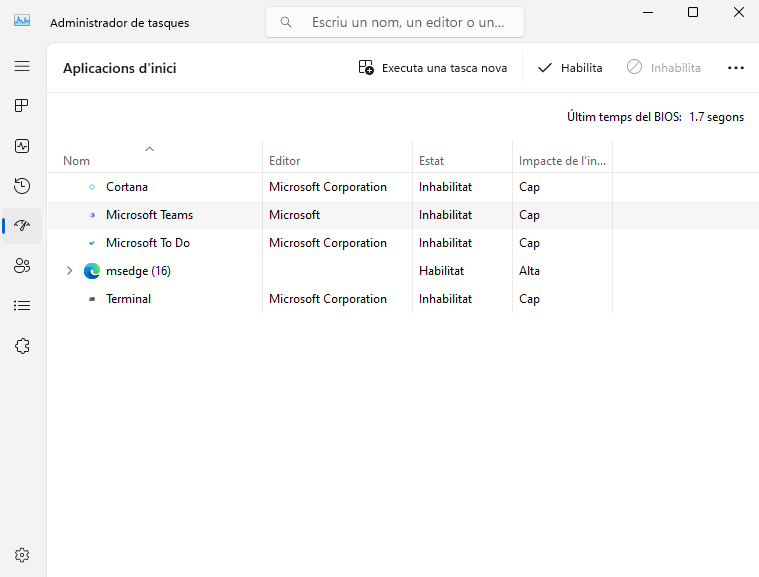Click the Habilita button

570,68
